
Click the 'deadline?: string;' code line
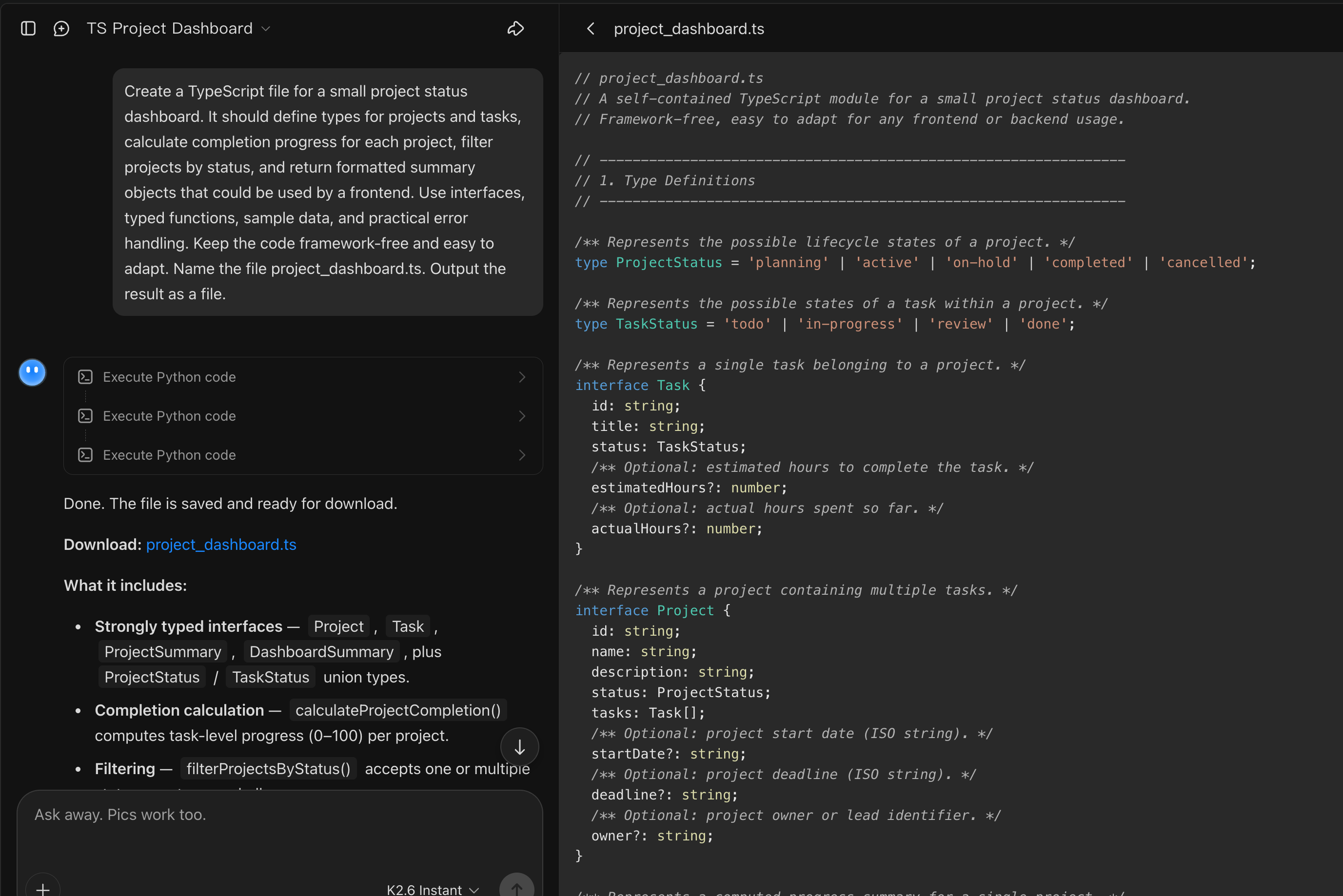pos(665,795)
